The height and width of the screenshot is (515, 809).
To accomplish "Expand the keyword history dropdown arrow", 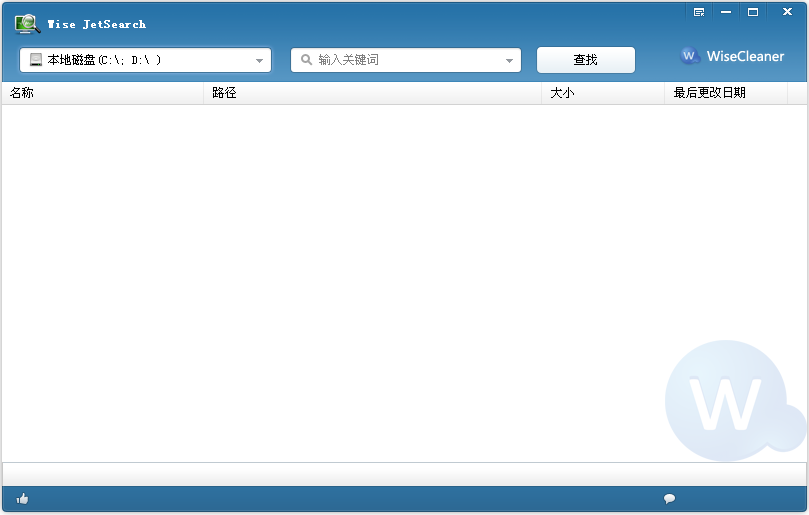I will click(x=509, y=60).
